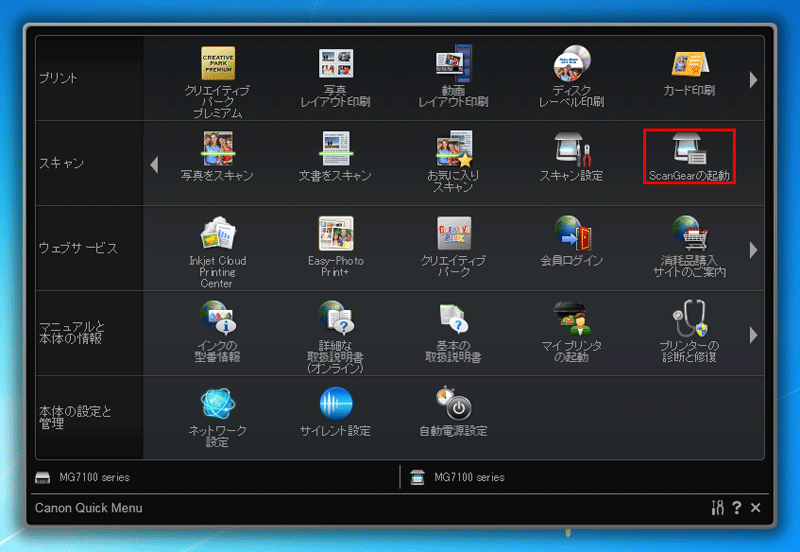This screenshot has height=552, width=800.
Task: Launch Easy-PhotoPrint+ icon
Action: [335, 233]
